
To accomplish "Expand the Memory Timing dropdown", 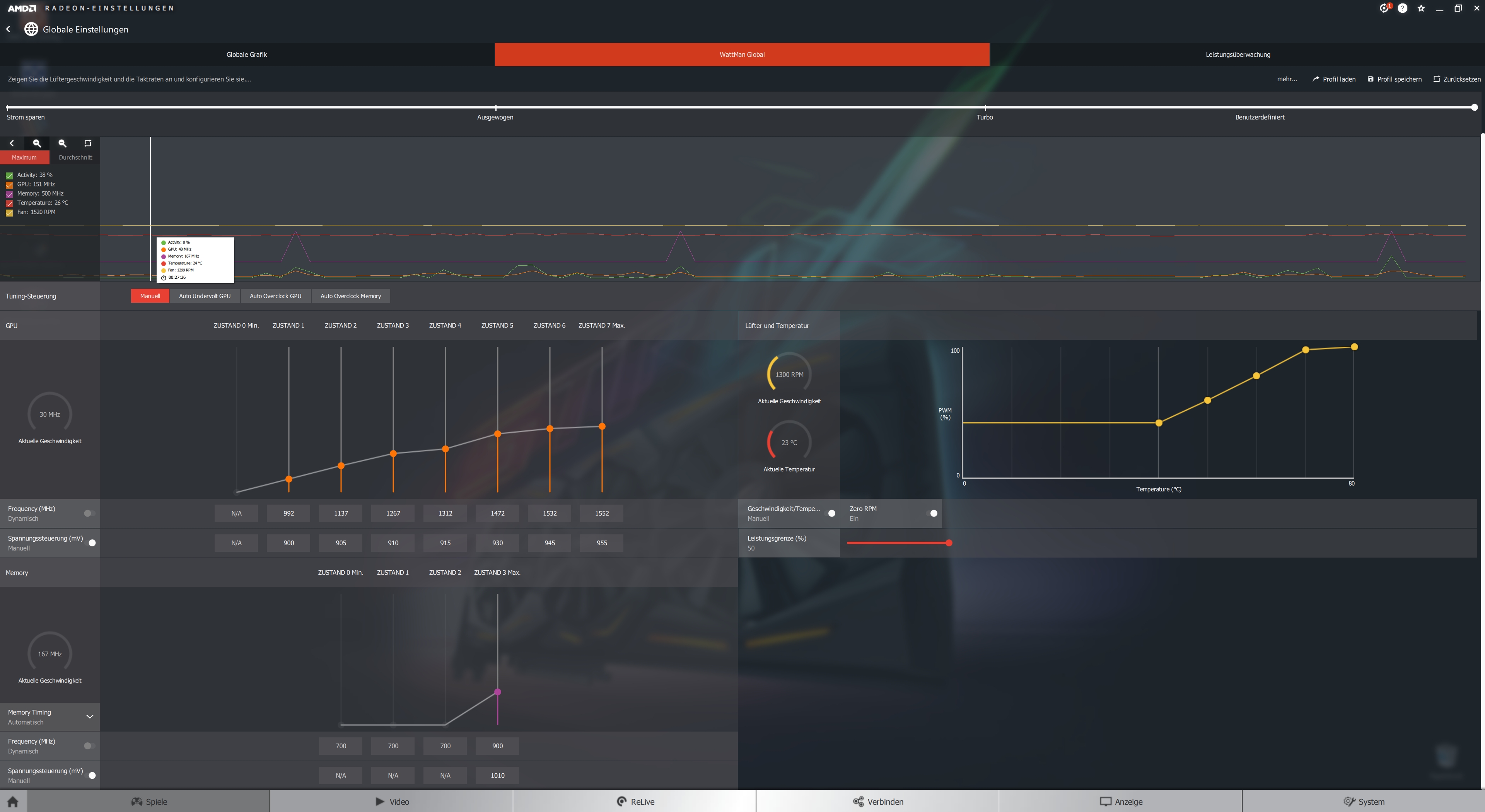I will point(90,716).
